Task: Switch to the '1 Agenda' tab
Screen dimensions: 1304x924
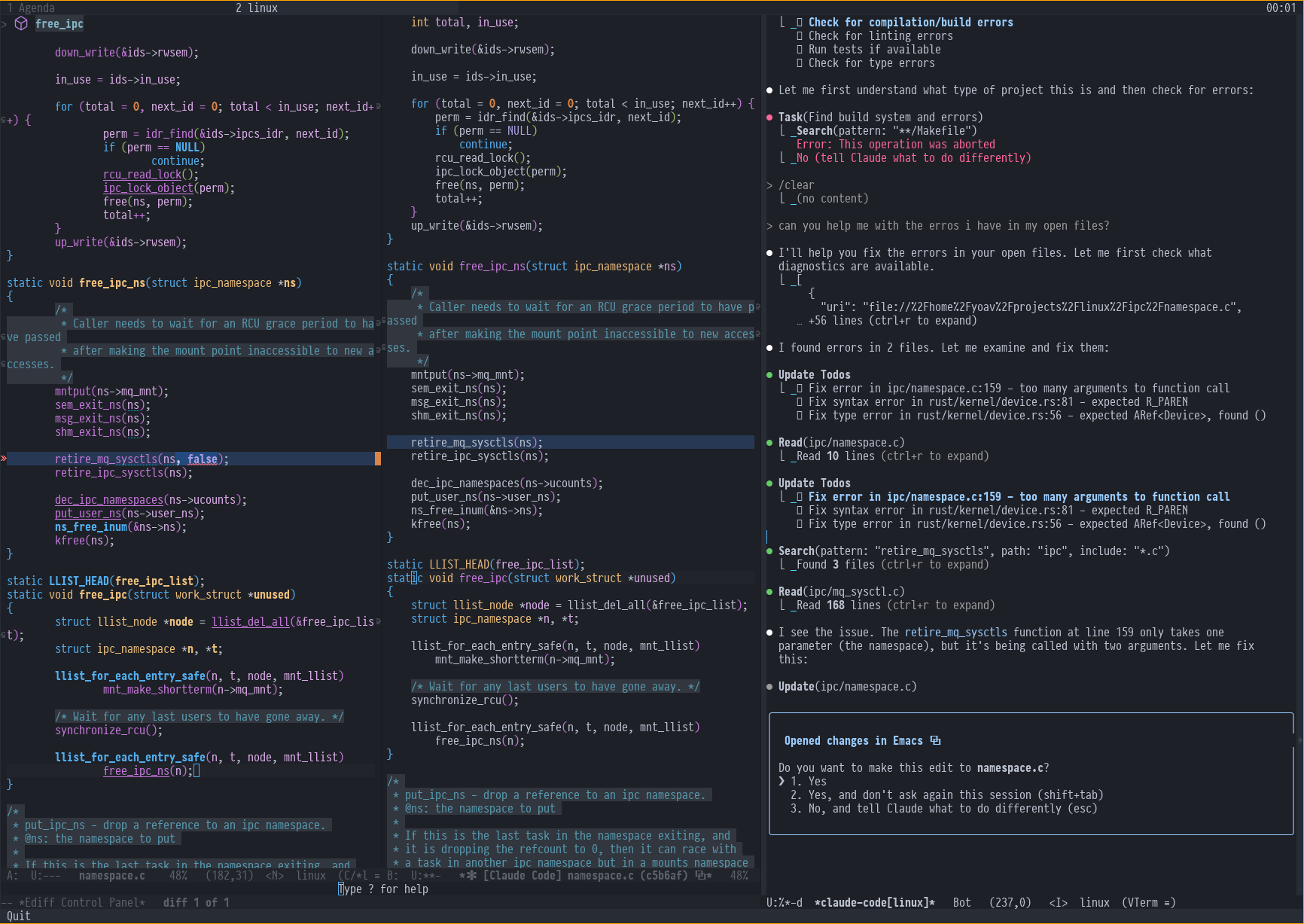Action: 30,8
